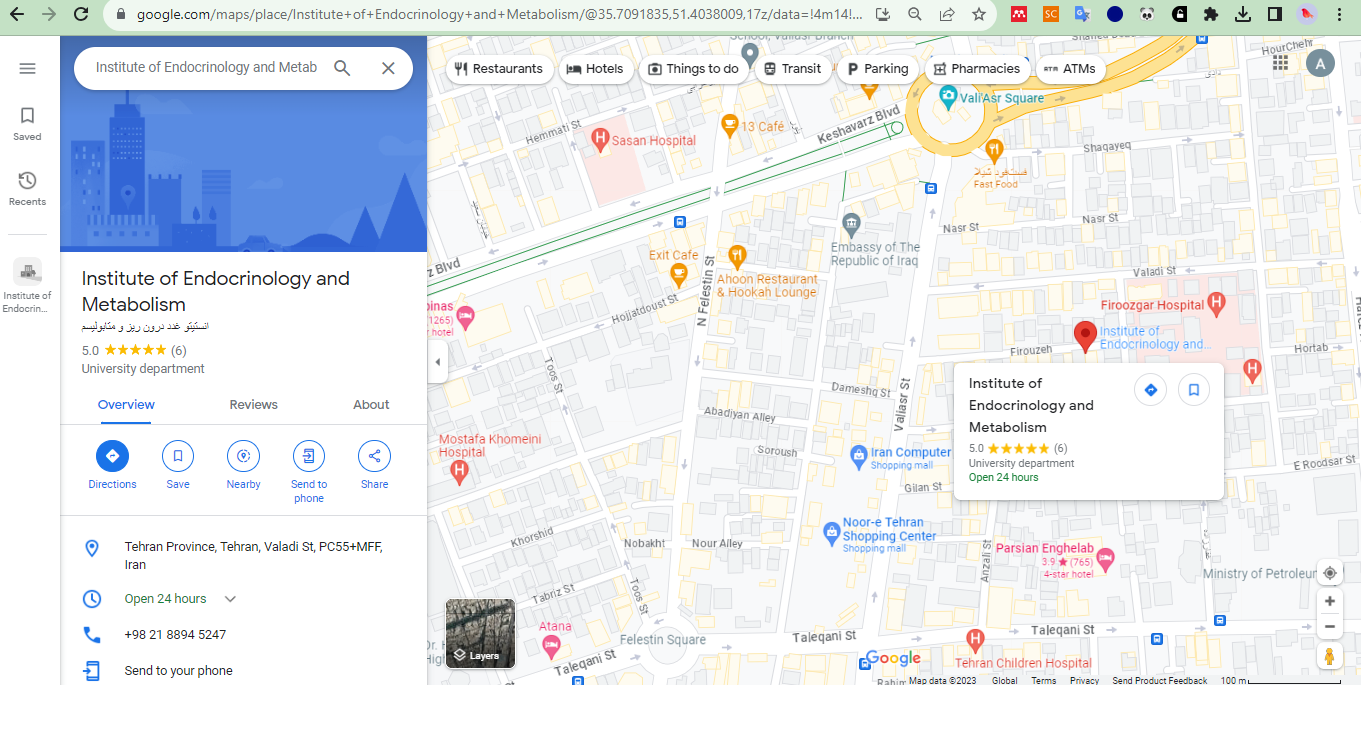Screen dimensions: 1368x730
Task: Click the Nearby button
Action: tap(243, 456)
